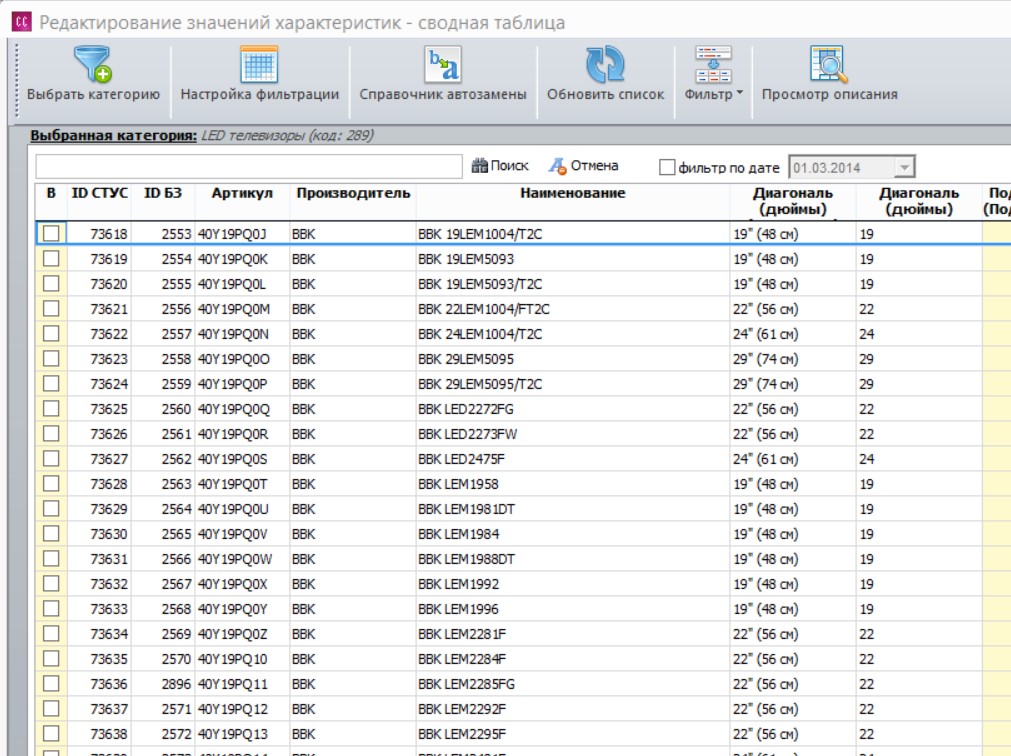The width and height of the screenshot is (1011, 756).
Task: Click article cell 40Y19PQ0T
Action: tap(242, 484)
